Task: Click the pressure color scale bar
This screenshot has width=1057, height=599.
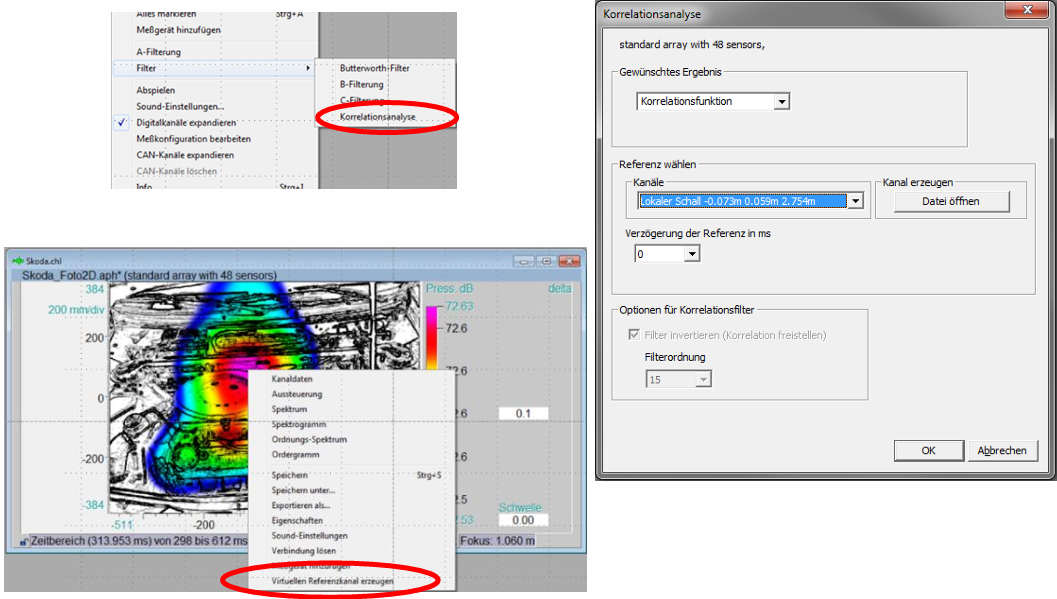Action: (x=431, y=337)
